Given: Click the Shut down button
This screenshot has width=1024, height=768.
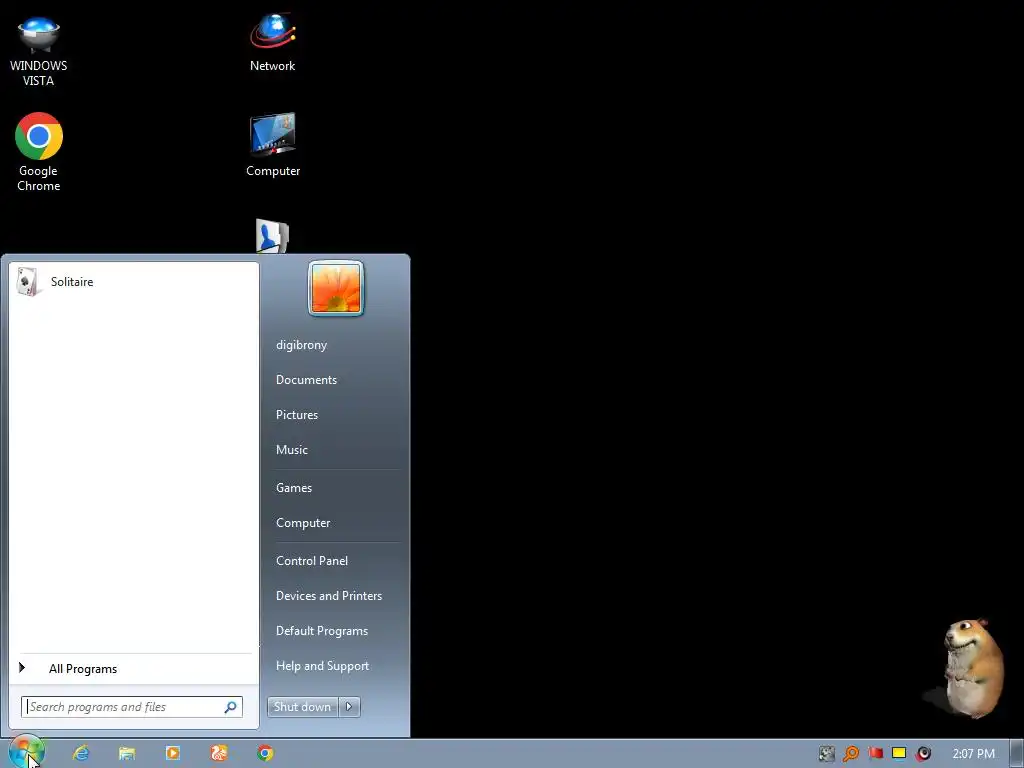Looking at the screenshot, I should coord(303,707).
